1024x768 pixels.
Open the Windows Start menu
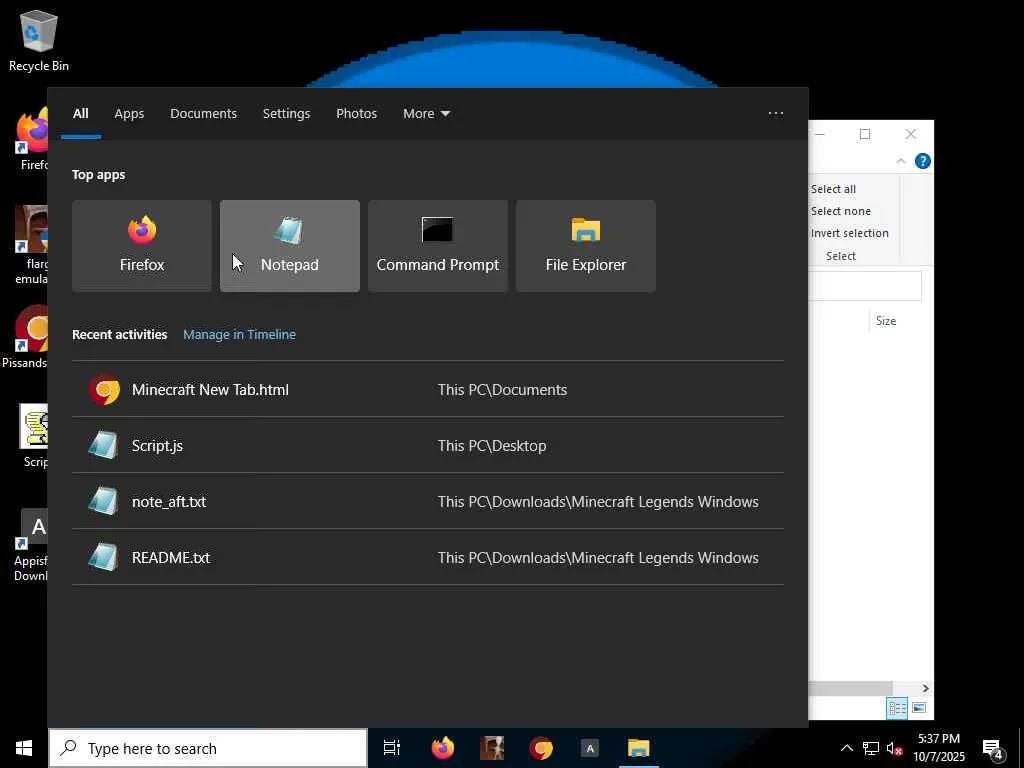24,748
